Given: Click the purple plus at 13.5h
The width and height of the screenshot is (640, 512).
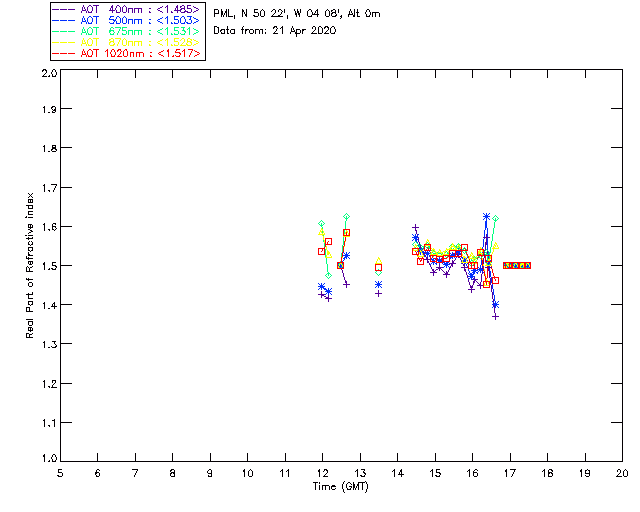Looking at the screenshot, I should (378, 294).
